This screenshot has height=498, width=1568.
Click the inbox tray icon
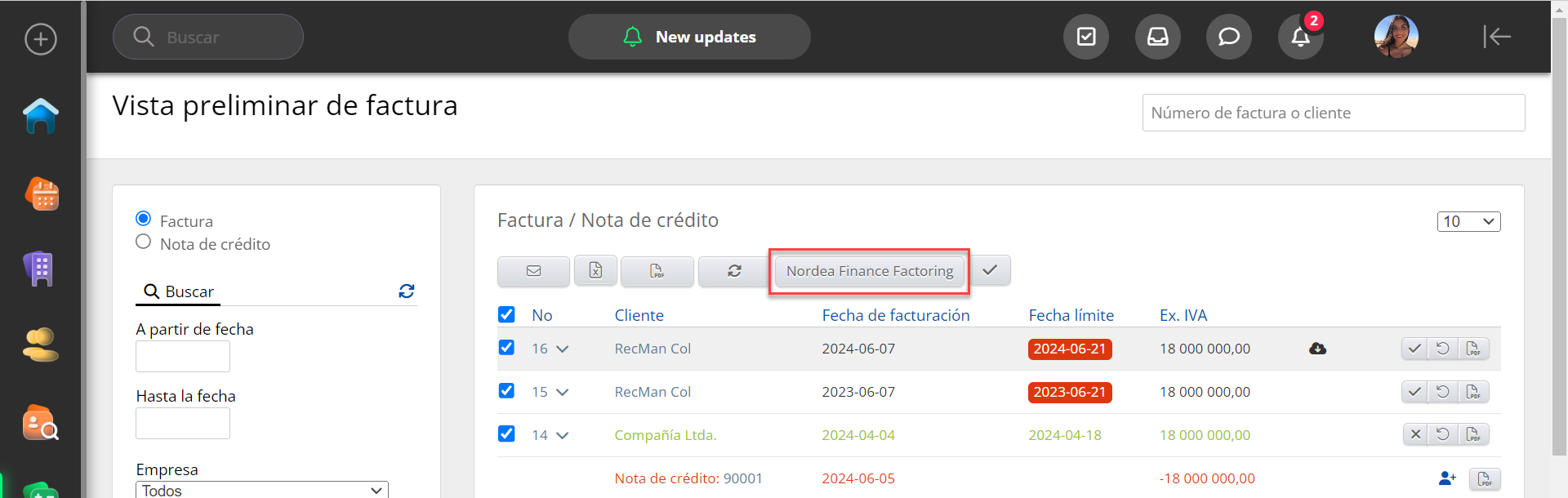[x=1157, y=37]
